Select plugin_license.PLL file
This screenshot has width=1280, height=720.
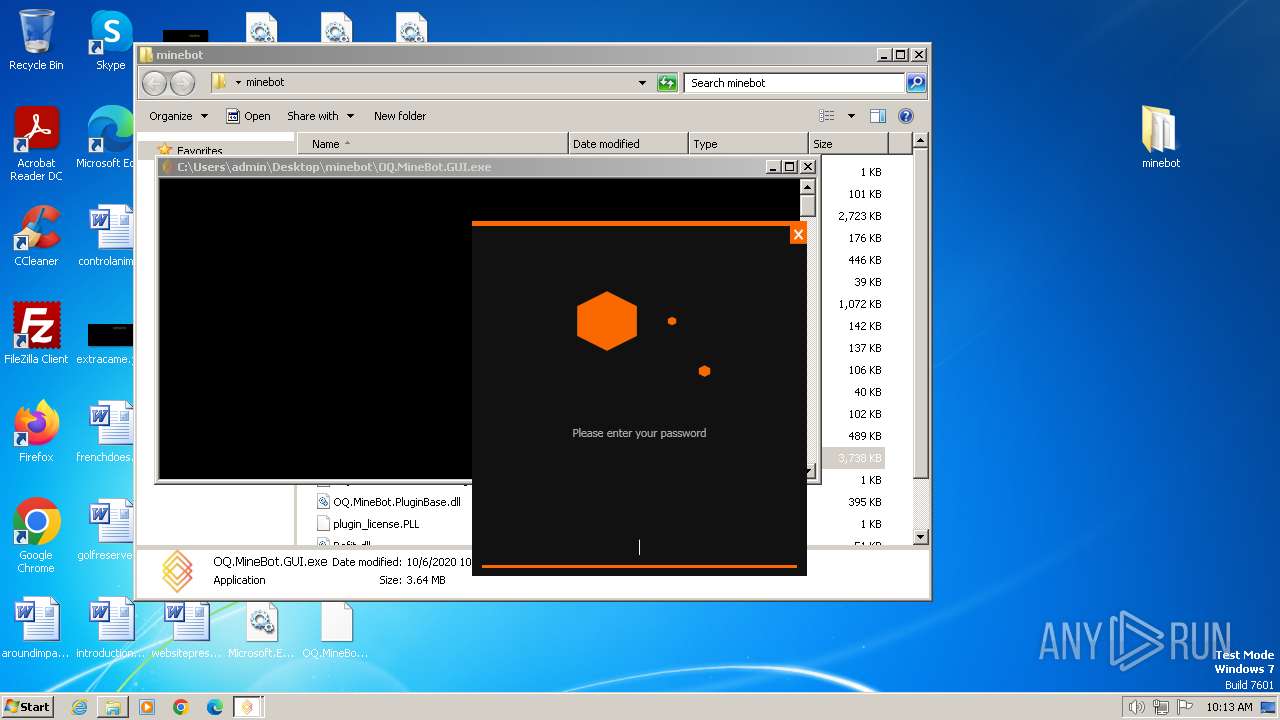[x=368, y=524]
